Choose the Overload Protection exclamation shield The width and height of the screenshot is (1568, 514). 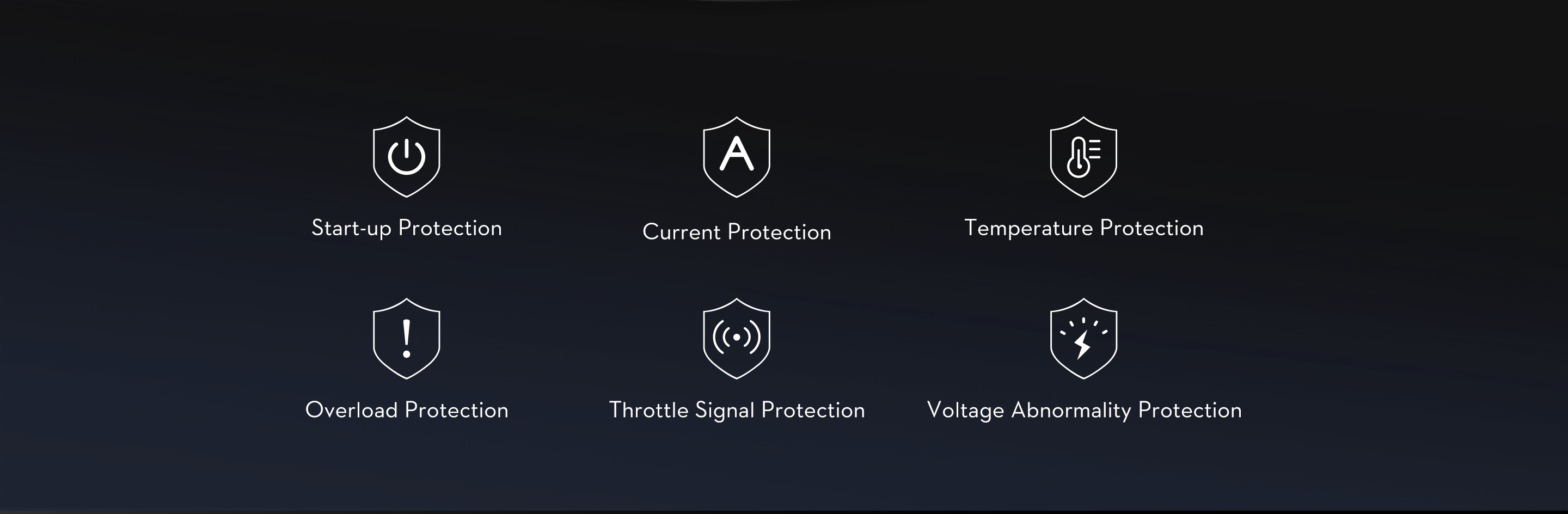tap(407, 339)
